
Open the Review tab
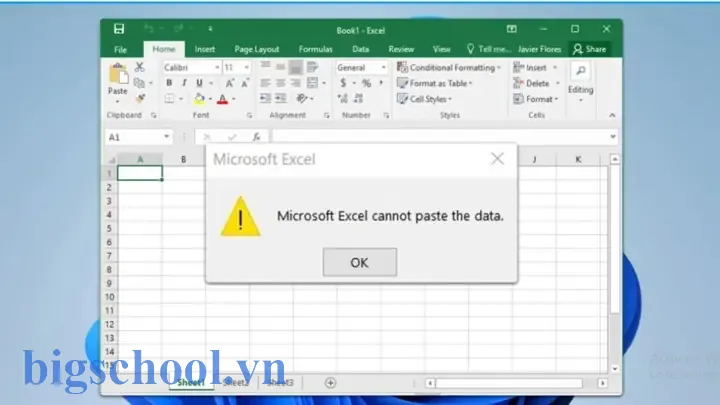tap(401, 49)
